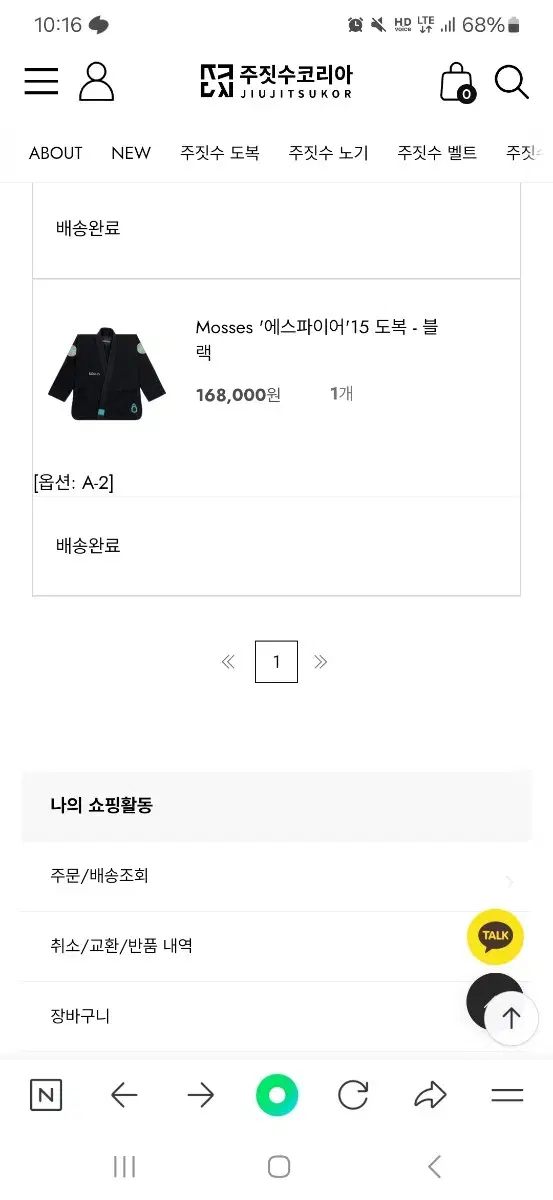The width and height of the screenshot is (553, 1200).
Task: Tap the browser reload icon
Action: (x=353, y=1096)
